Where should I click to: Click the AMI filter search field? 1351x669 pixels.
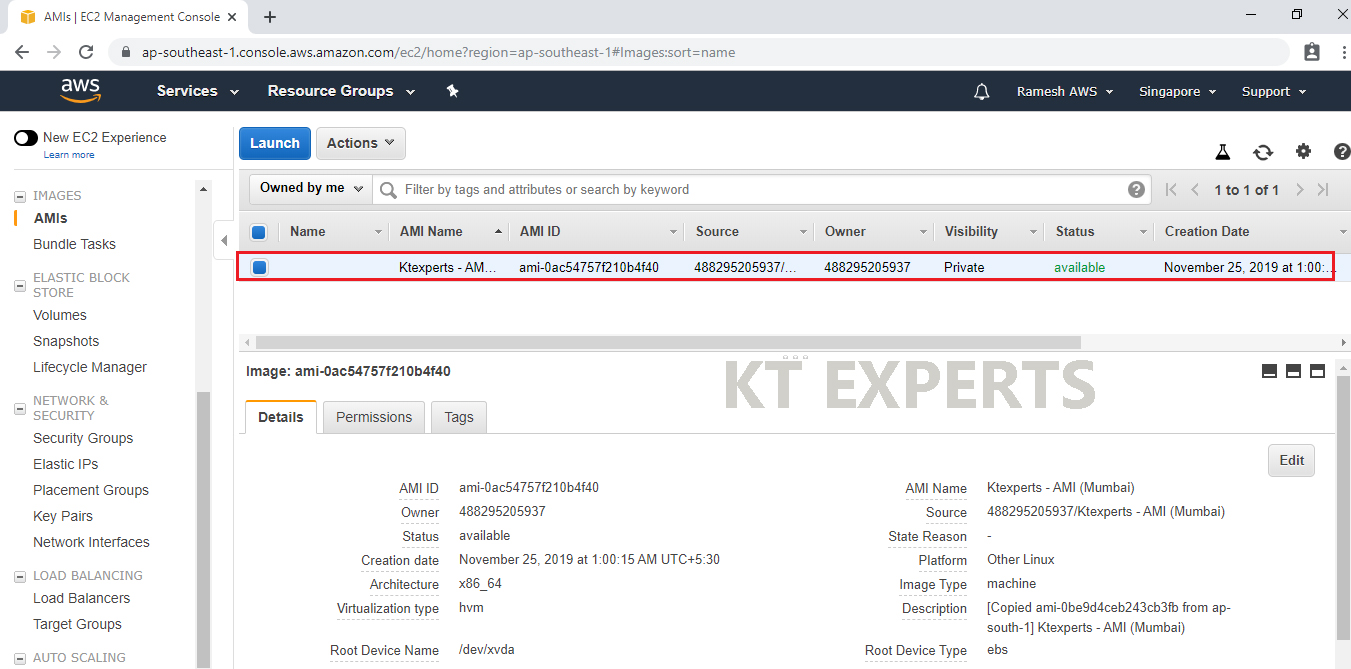coord(763,189)
